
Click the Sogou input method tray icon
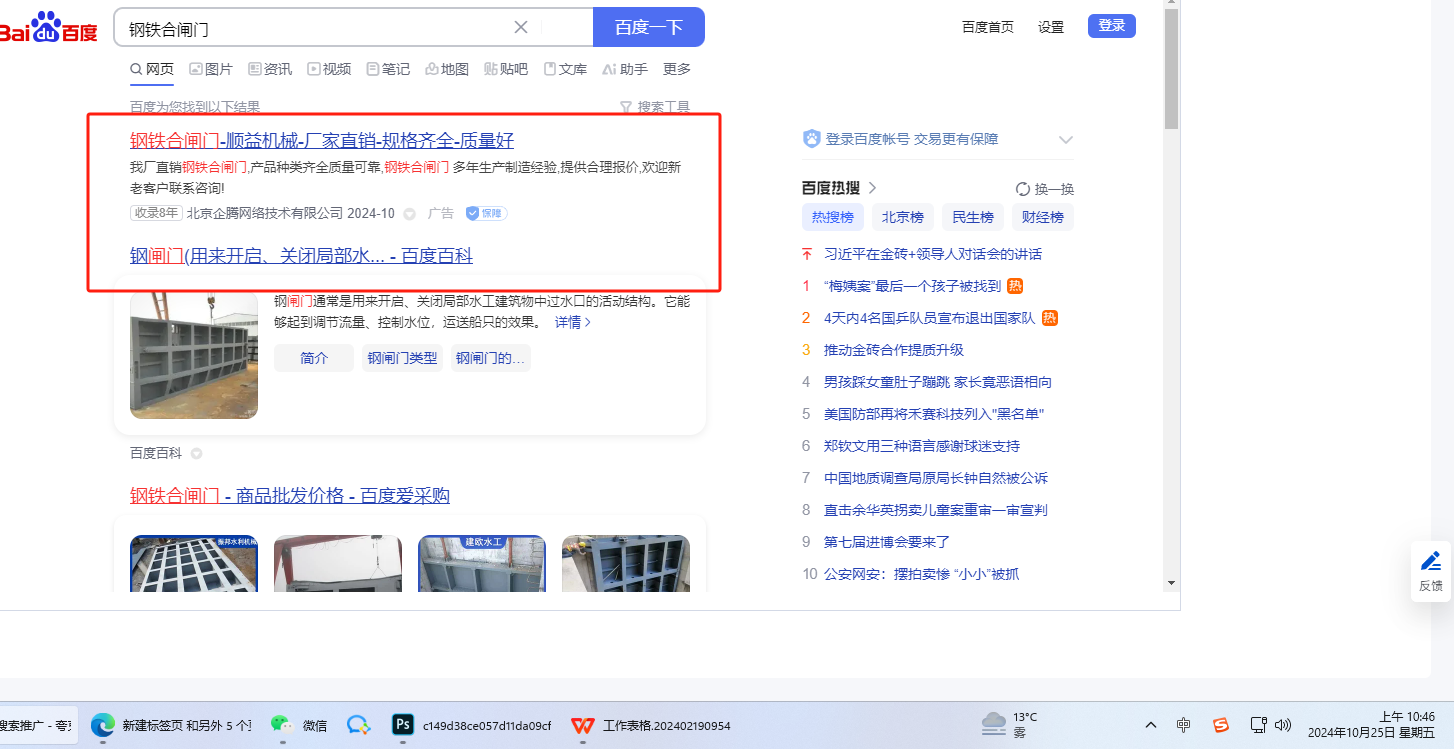tap(1221, 724)
